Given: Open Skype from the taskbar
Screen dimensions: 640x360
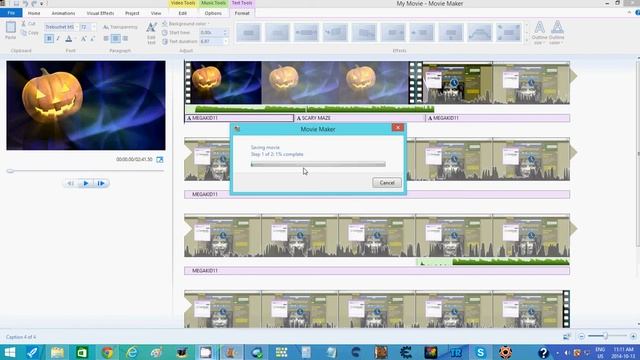Looking at the screenshot, I should 480,352.
